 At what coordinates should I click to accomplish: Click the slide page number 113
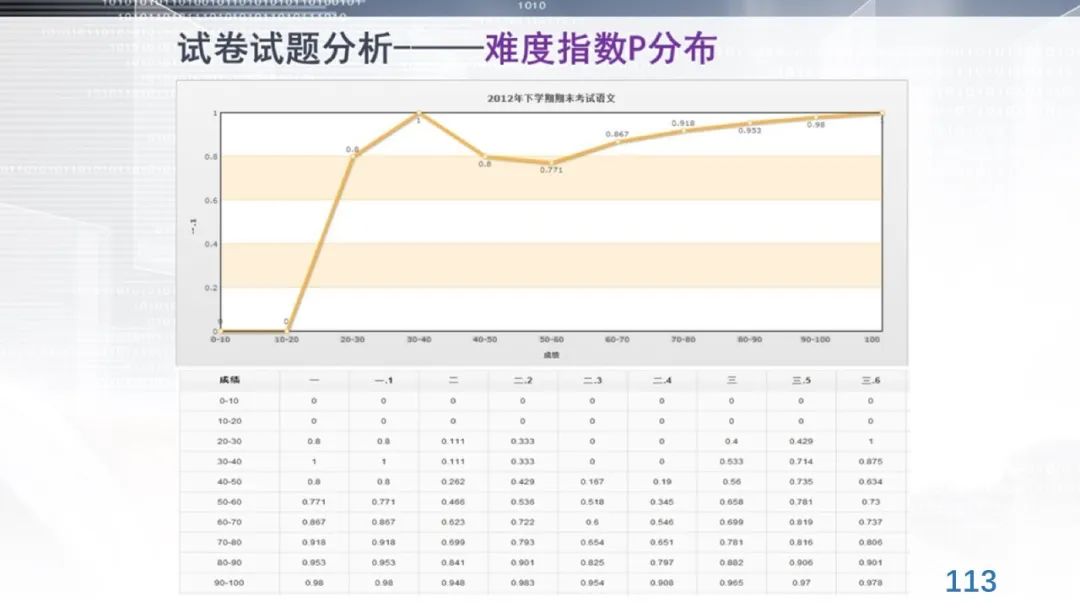pos(970,581)
